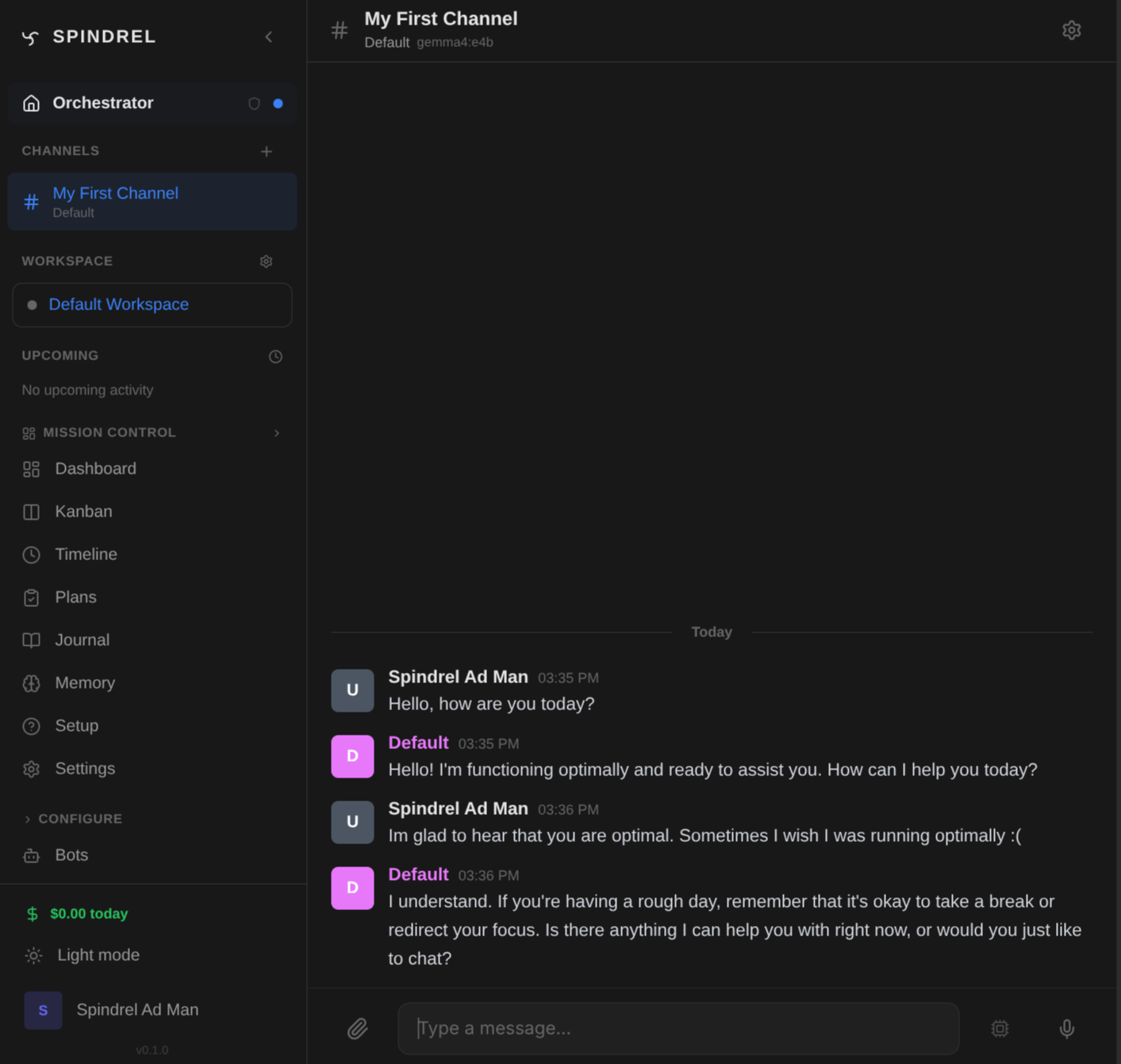Attach a file with the paperclip icon
This screenshot has width=1121, height=1064.
(x=357, y=1028)
